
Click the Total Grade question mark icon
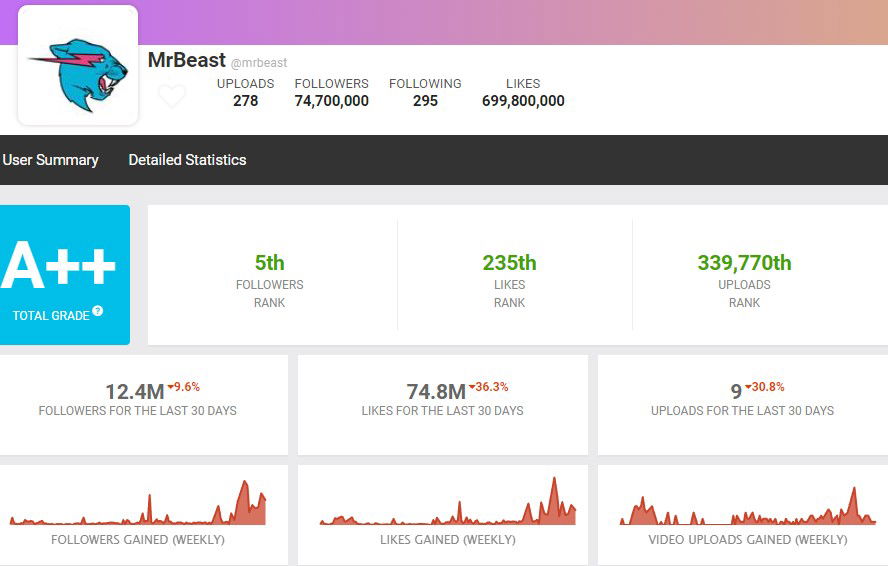click(98, 311)
